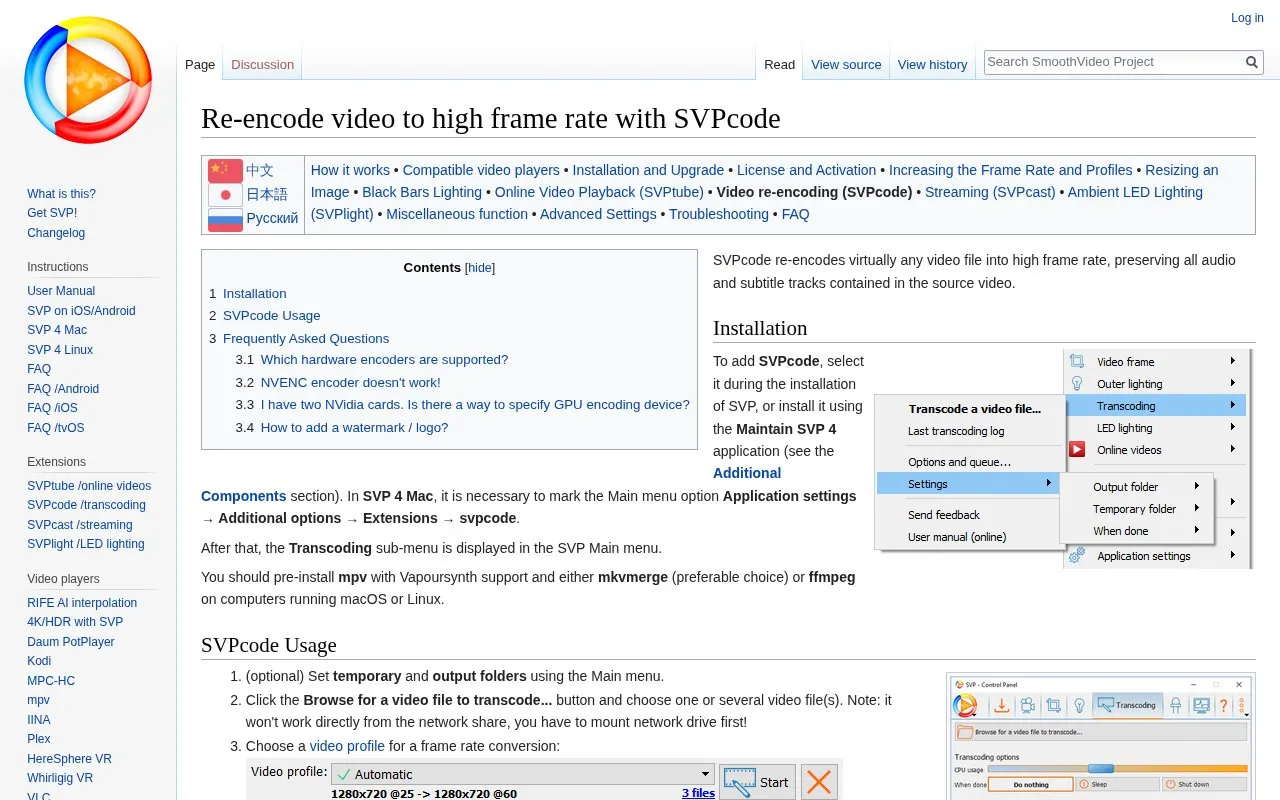Open 'What is this?' in the sidebar
Screen dimensions: 1280x800
[61, 194]
